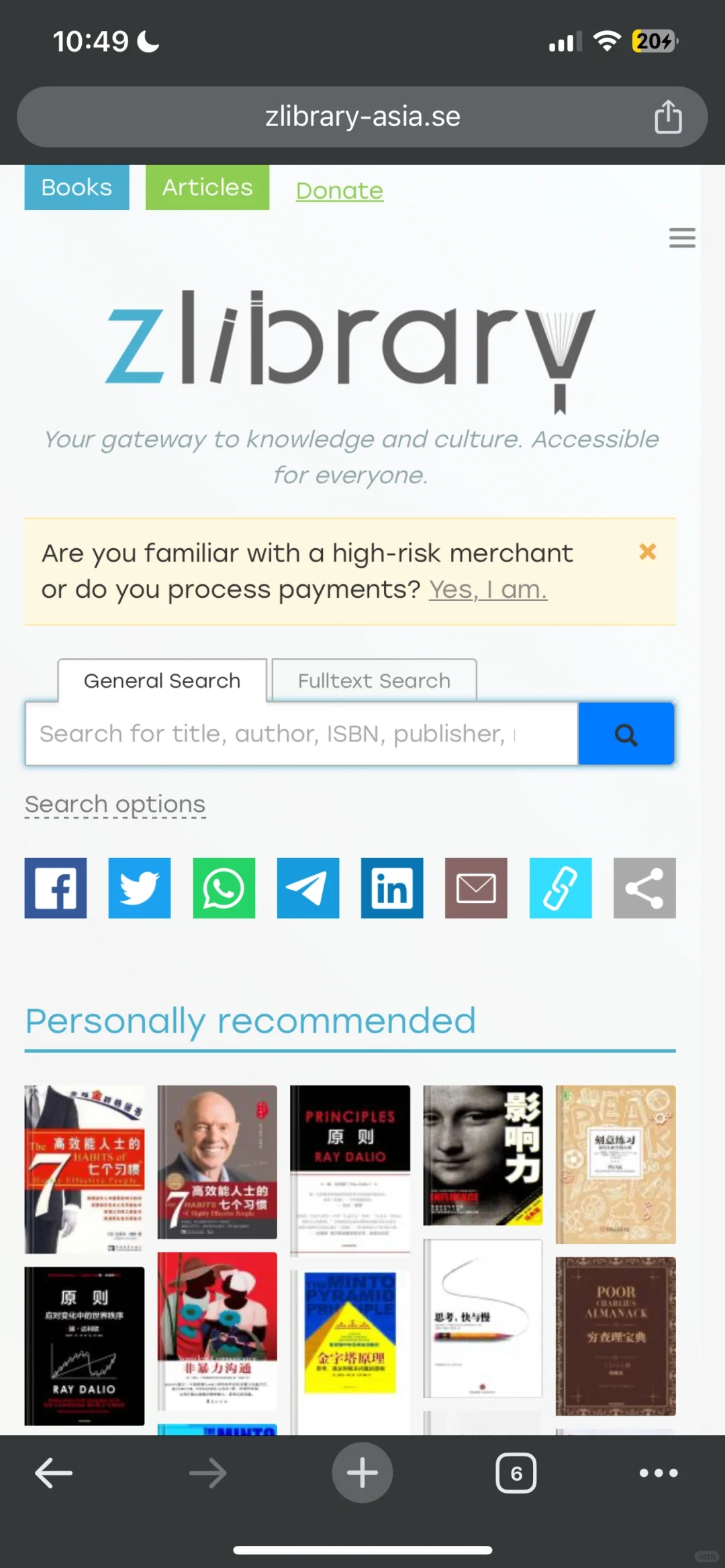The height and width of the screenshot is (1568, 725).
Task: Share page via Twitter icon
Action: pos(140,888)
